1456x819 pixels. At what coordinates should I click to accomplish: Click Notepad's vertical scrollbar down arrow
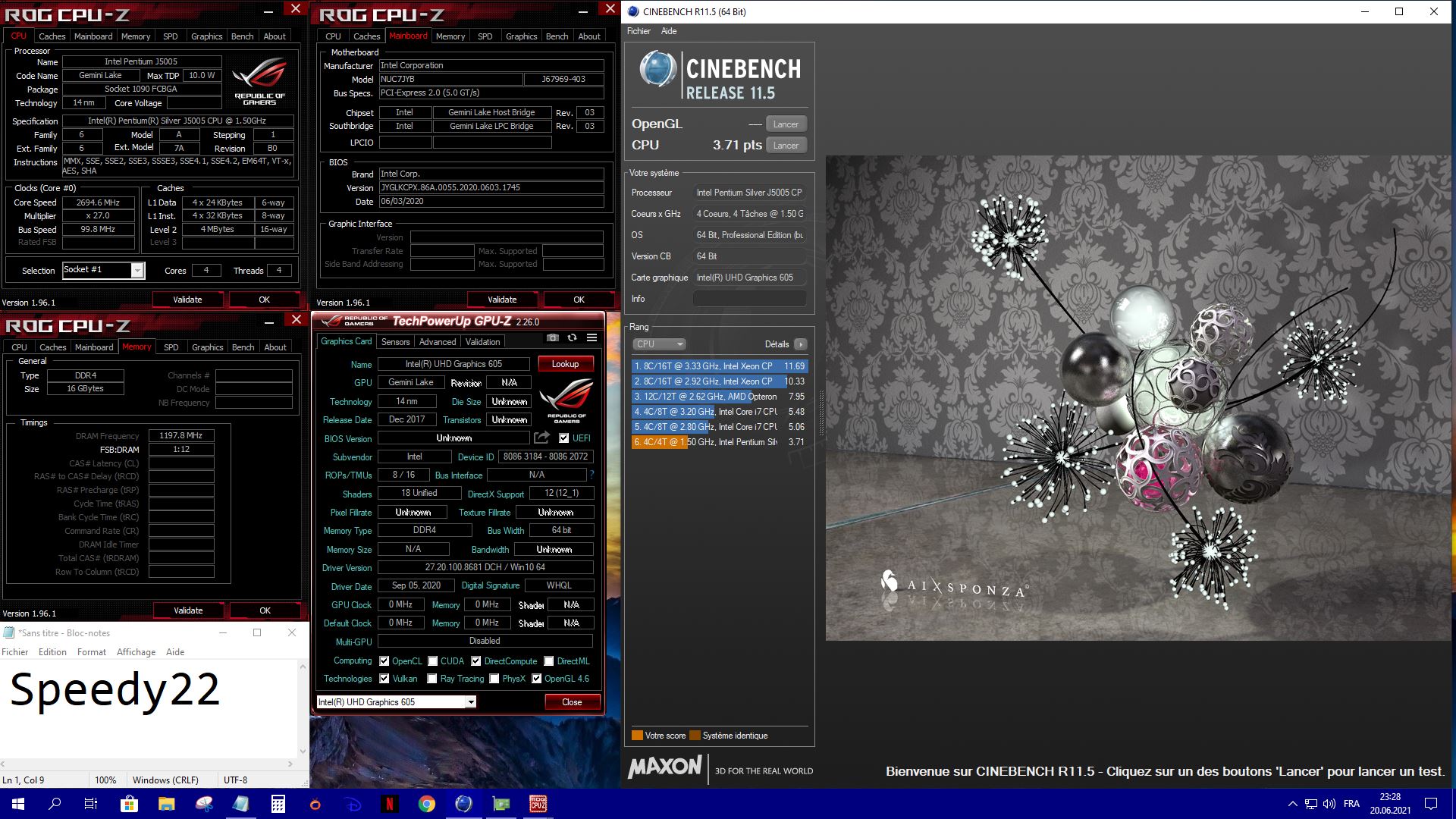[303, 752]
